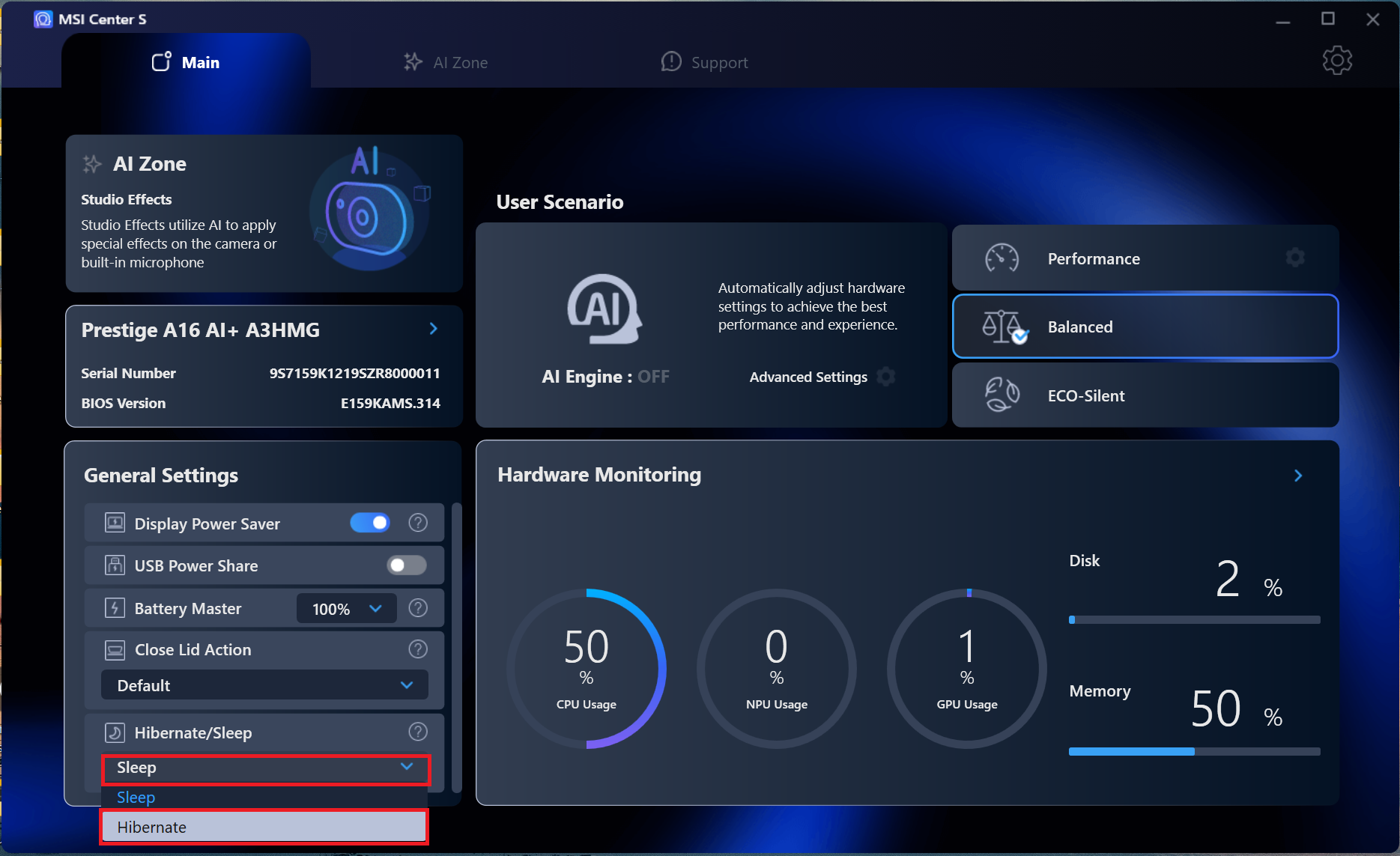Click the Hibernate/Sleep moon icon

tap(115, 732)
